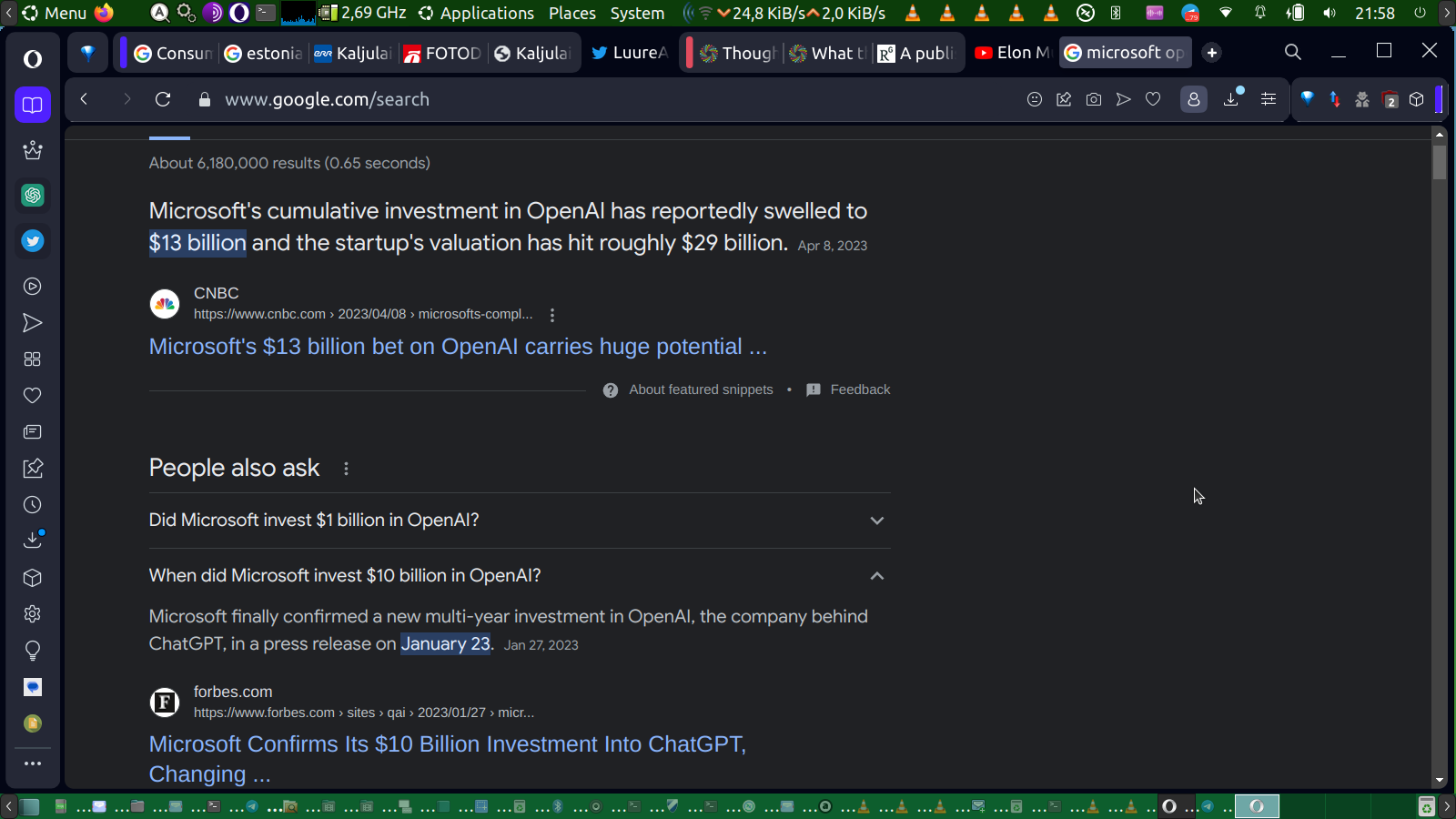Open Downloads icon in the sidebar
Viewport: 1456px width, 819px height.
[x=33, y=541]
